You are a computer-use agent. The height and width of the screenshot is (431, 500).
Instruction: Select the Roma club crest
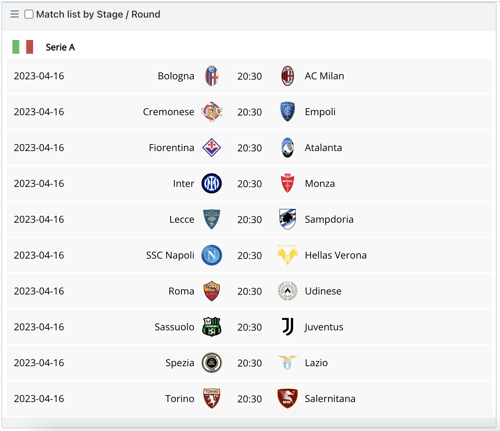point(212,291)
